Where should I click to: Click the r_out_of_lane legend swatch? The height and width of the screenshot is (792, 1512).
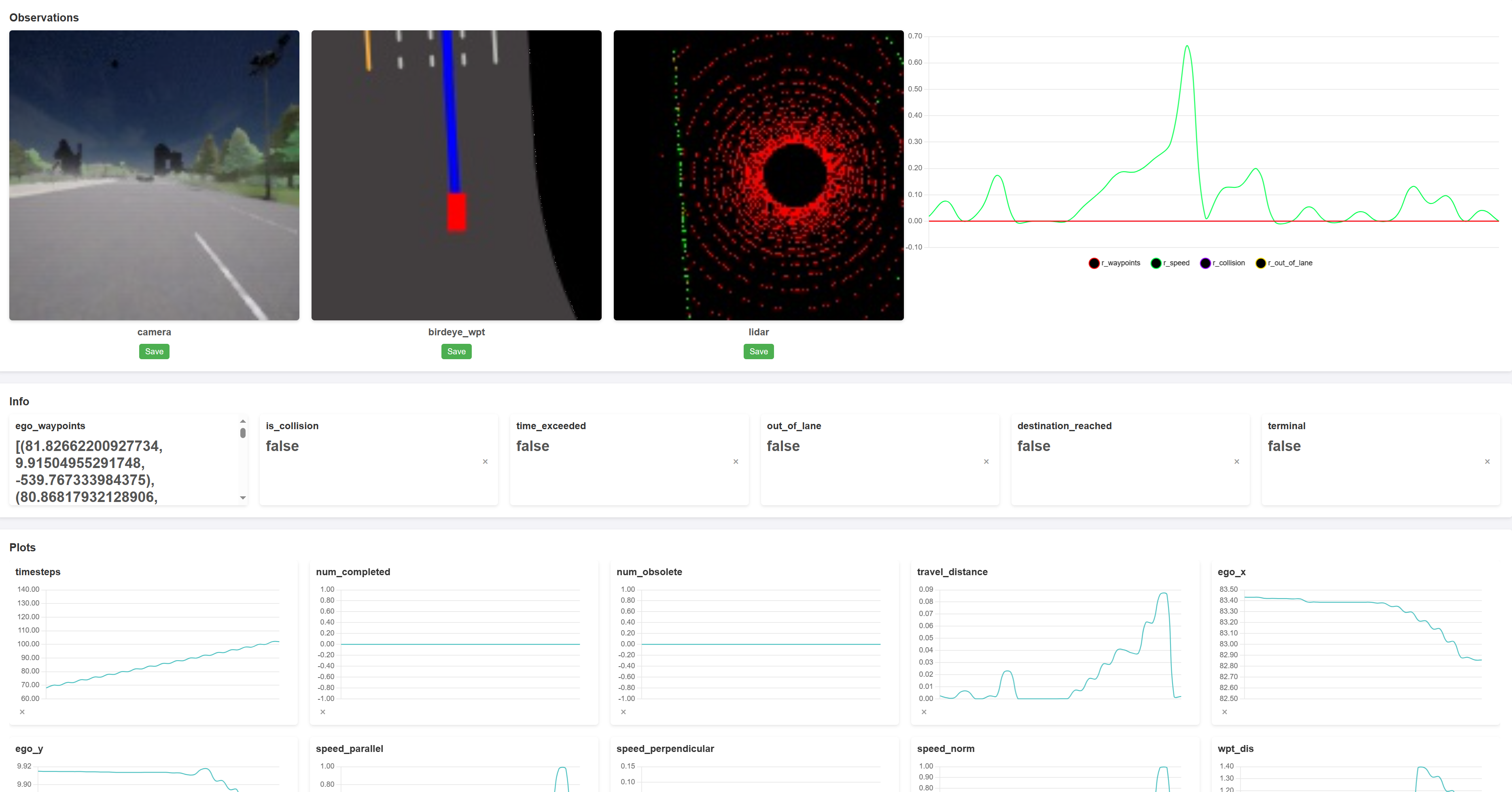coord(1261,263)
